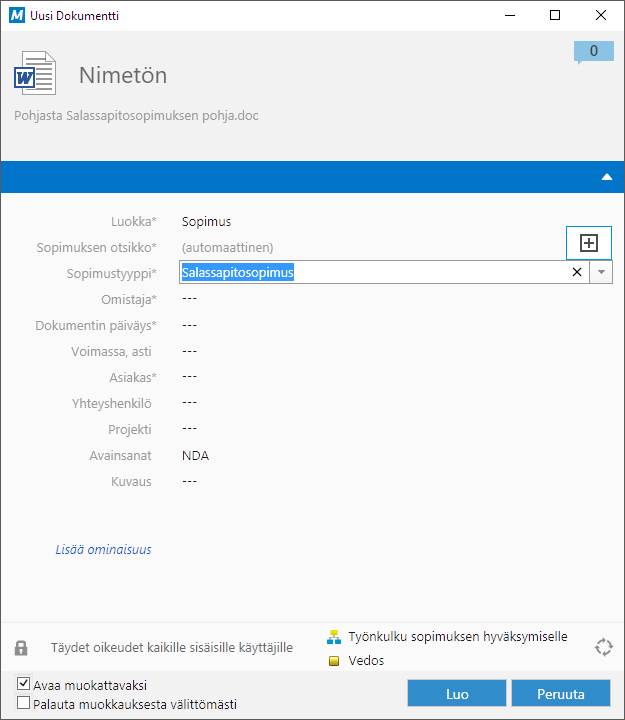Clear the Sopimustyyppi field with X

click(x=577, y=272)
